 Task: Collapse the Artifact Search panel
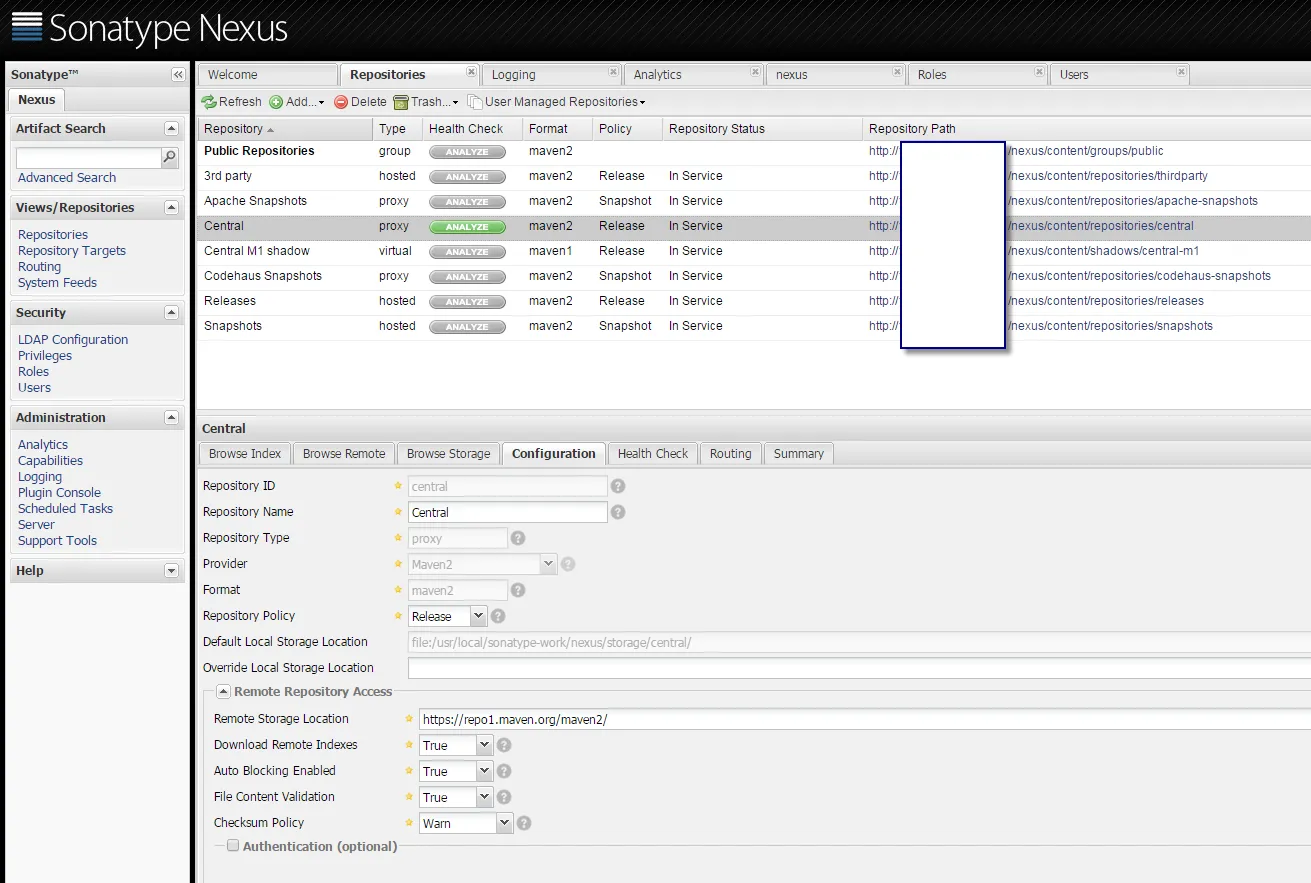171,129
